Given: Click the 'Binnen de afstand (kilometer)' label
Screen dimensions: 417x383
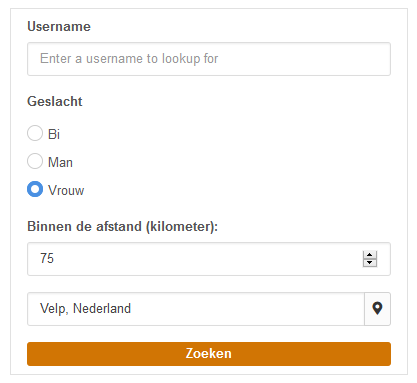Looking at the screenshot, I should pyautogui.click(x=123, y=226).
